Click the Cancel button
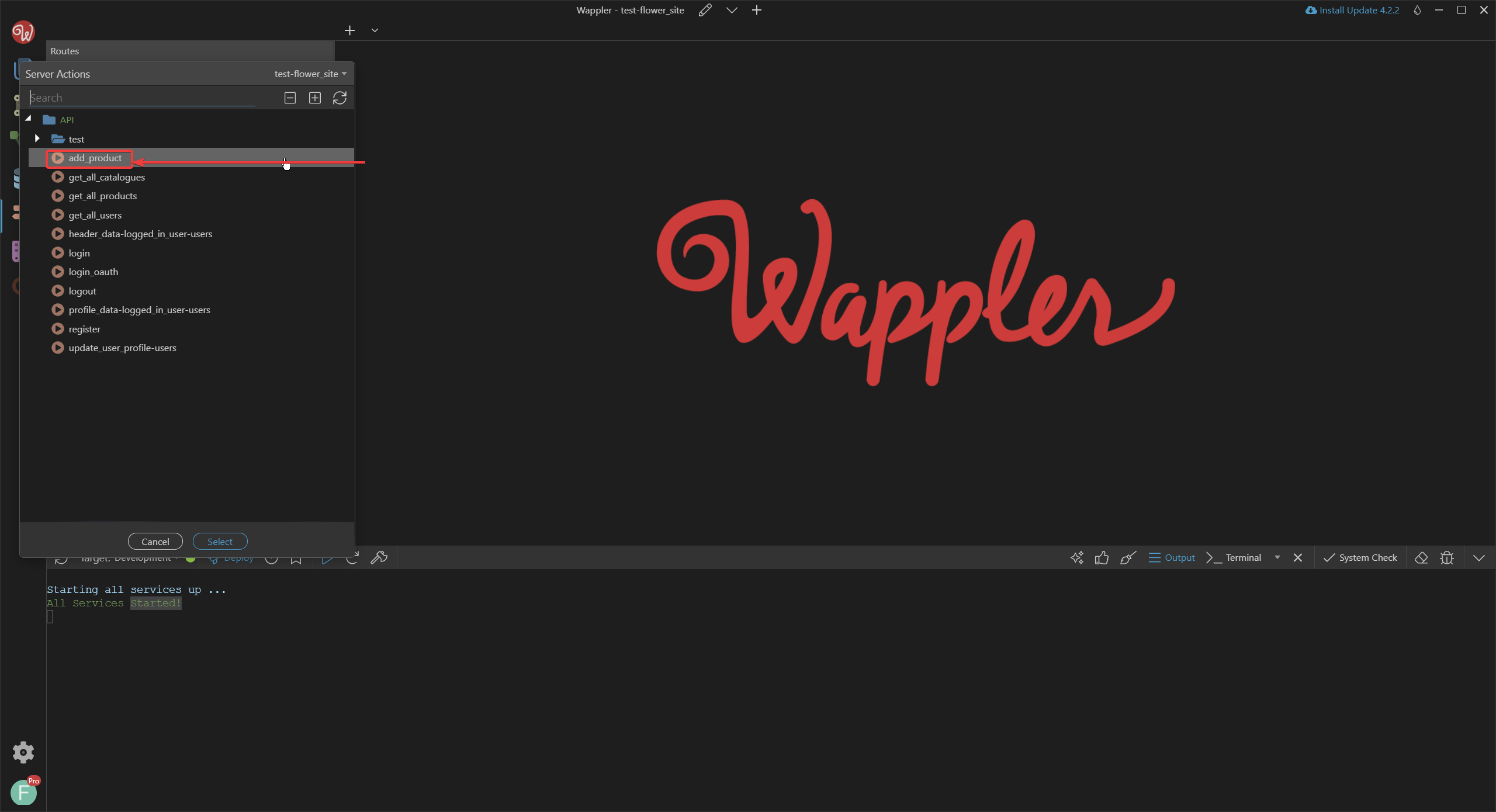The width and height of the screenshot is (1496, 812). pyautogui.click(x=155, y=542)
